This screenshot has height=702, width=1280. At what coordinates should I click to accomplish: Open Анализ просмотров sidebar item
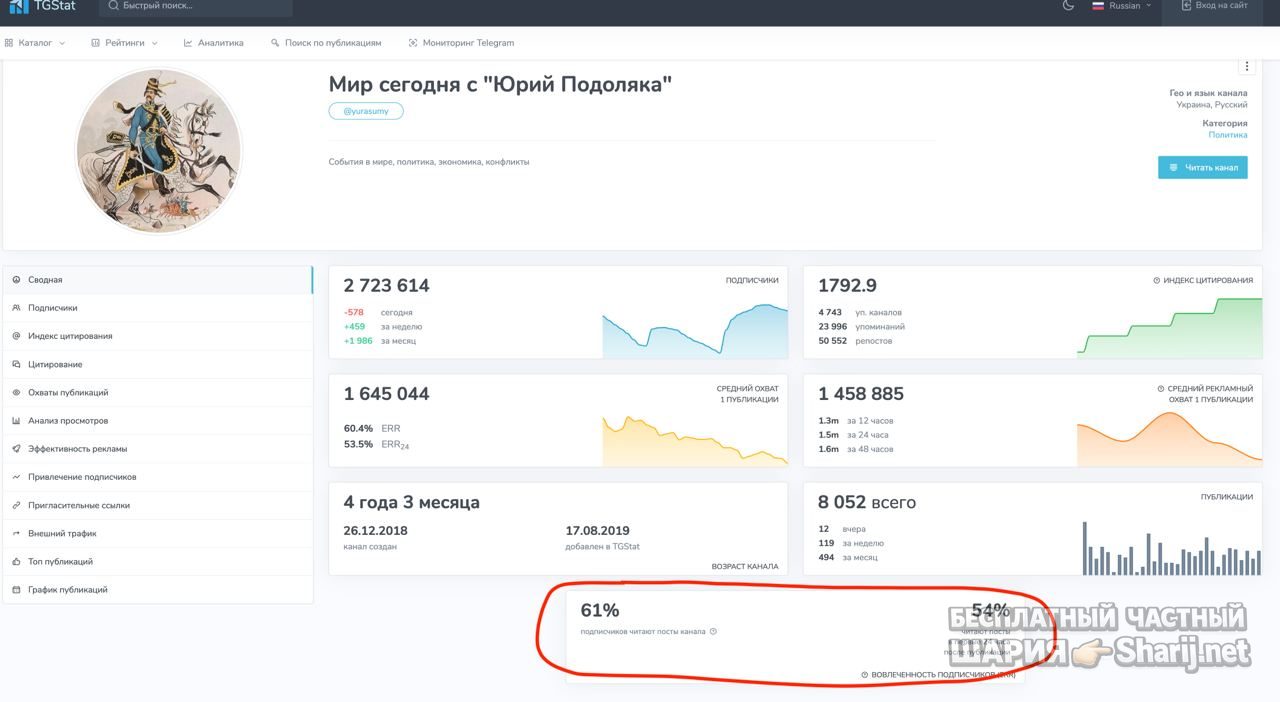157,421
